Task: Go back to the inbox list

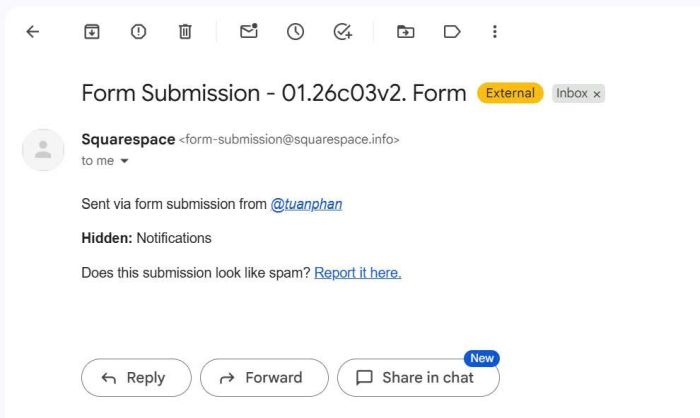Action: point(32,32)
